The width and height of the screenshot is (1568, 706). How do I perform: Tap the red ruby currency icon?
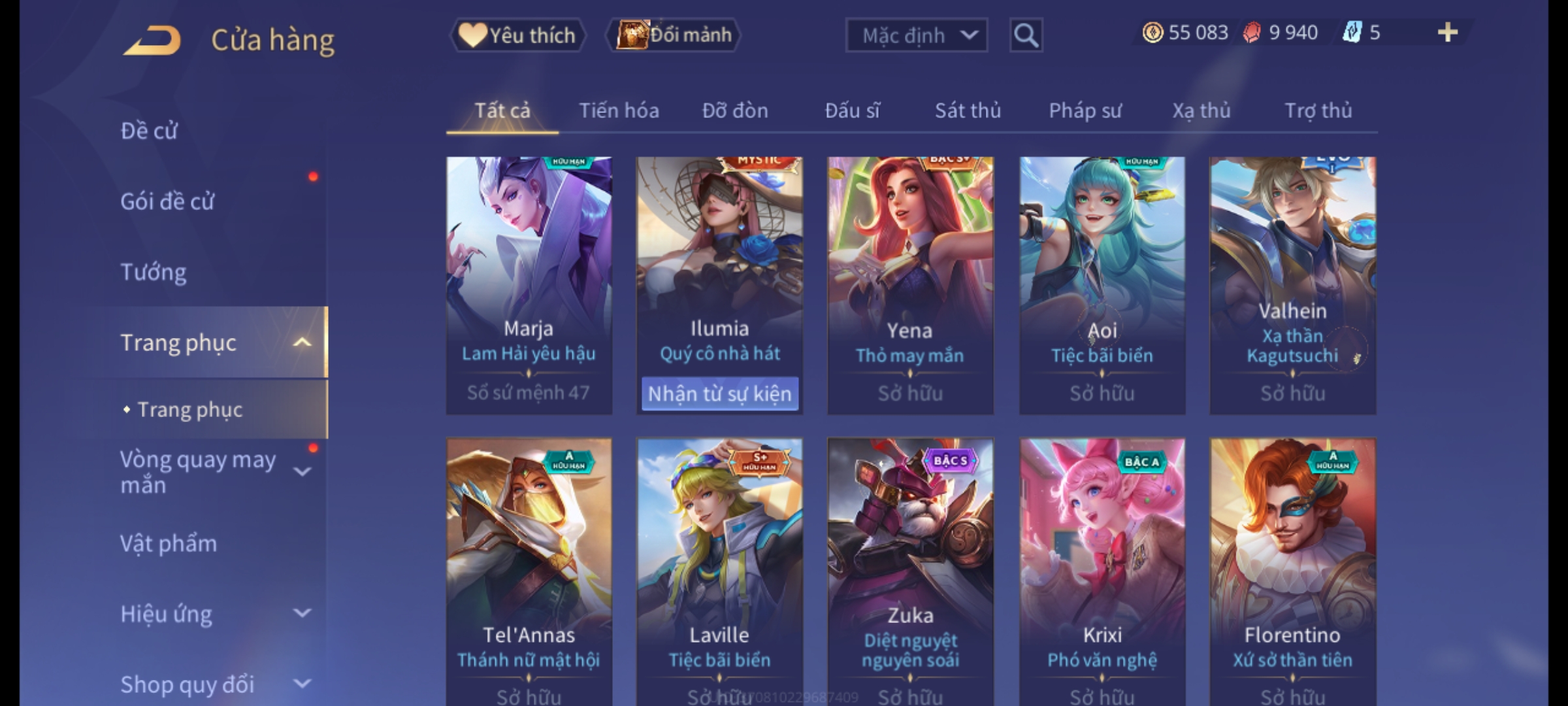point(1252,33)
